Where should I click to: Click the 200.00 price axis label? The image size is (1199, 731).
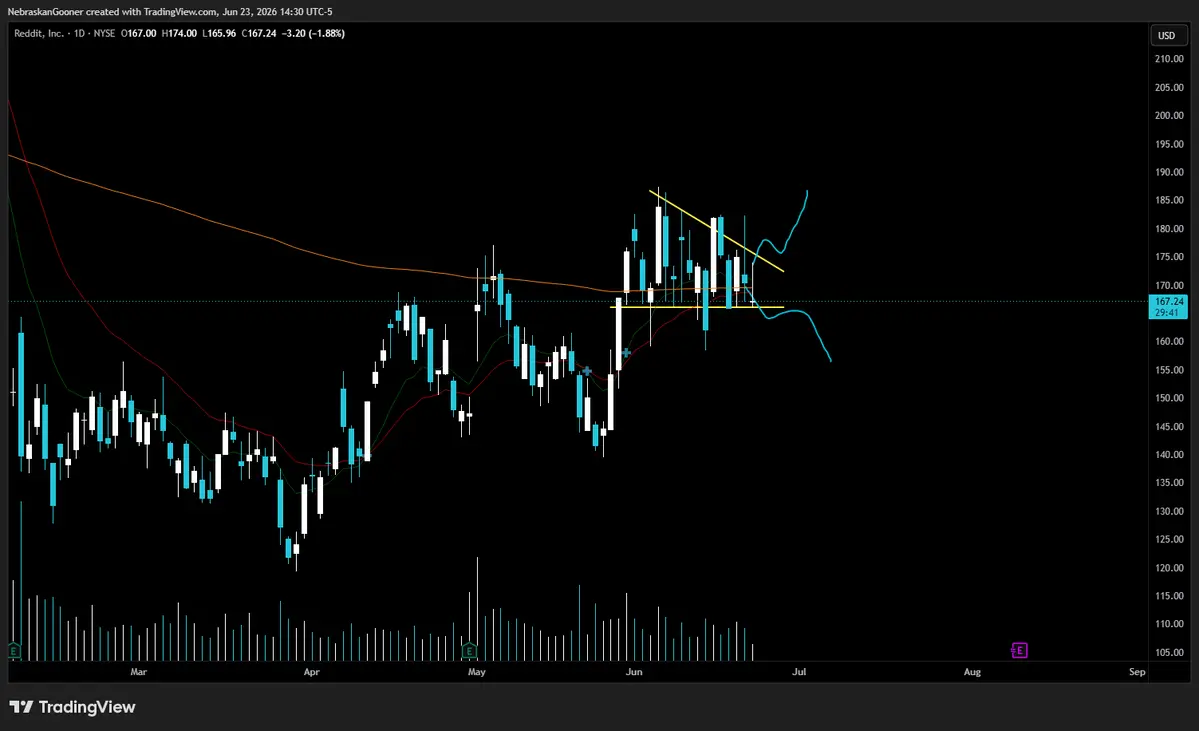point(1169,115)
